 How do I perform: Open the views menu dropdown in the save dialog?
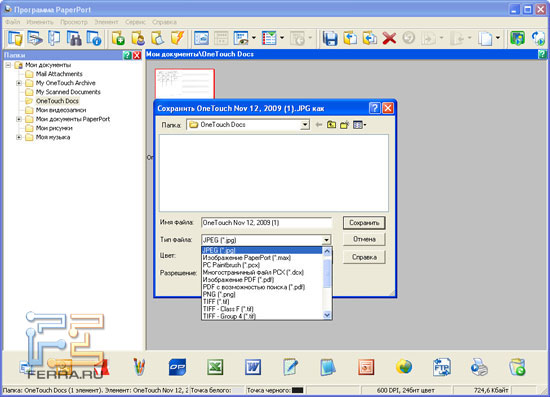[360, 125]
